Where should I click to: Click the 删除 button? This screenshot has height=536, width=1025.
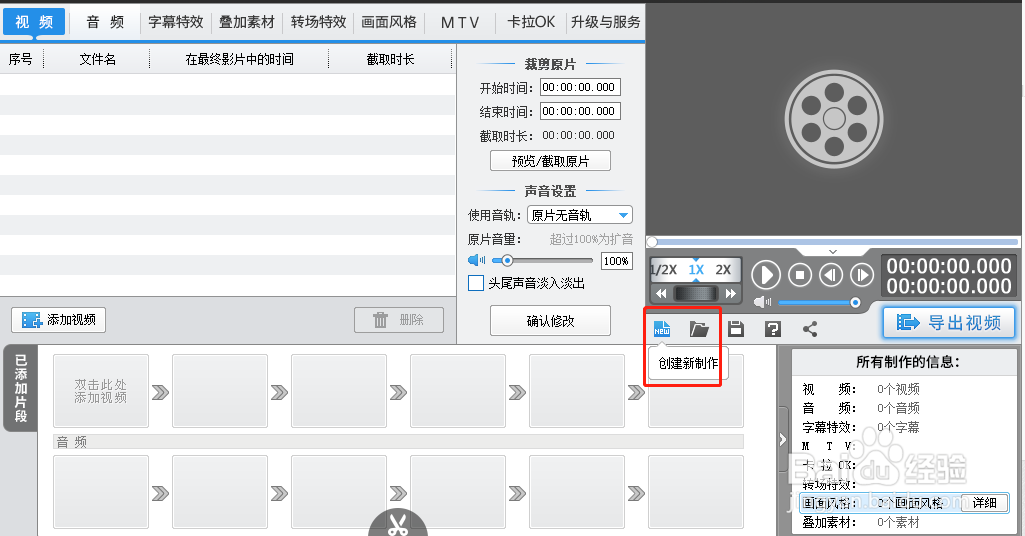click(399, 320)
